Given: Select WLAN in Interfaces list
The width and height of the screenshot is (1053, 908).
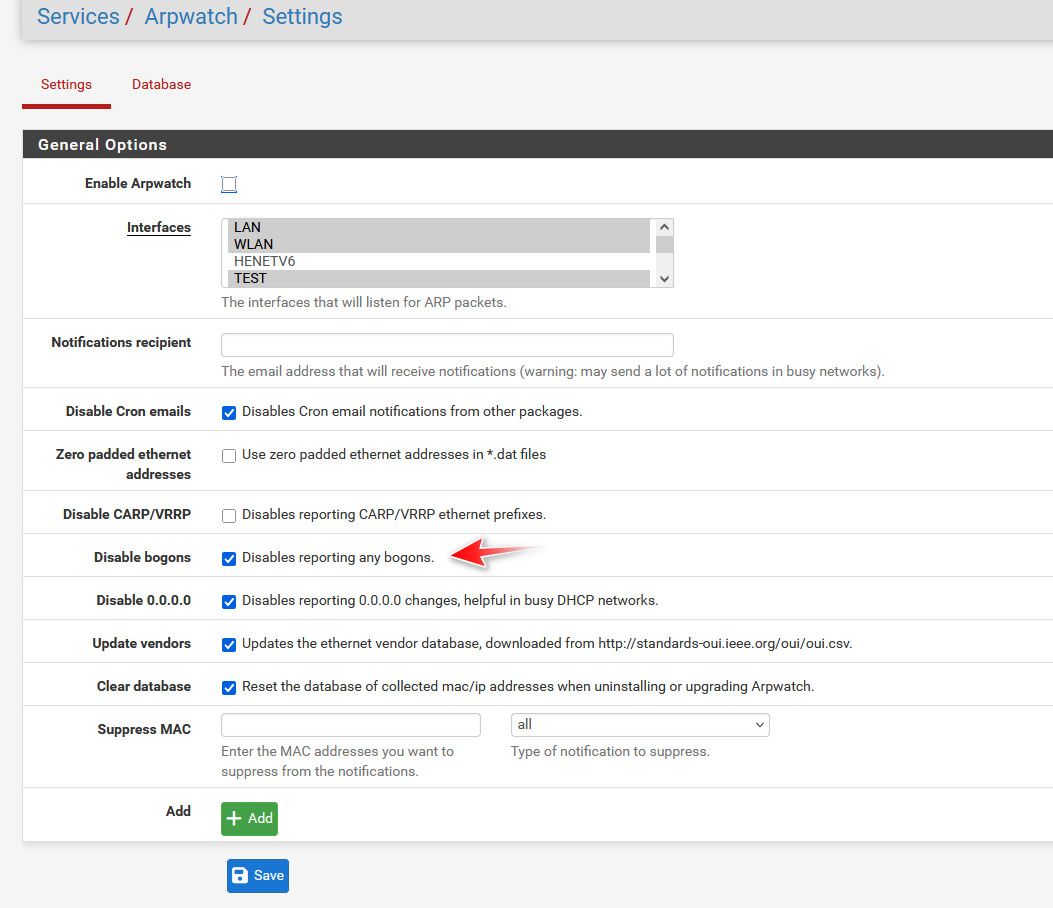Looking at the screenshot, I should tap(438, 244).
